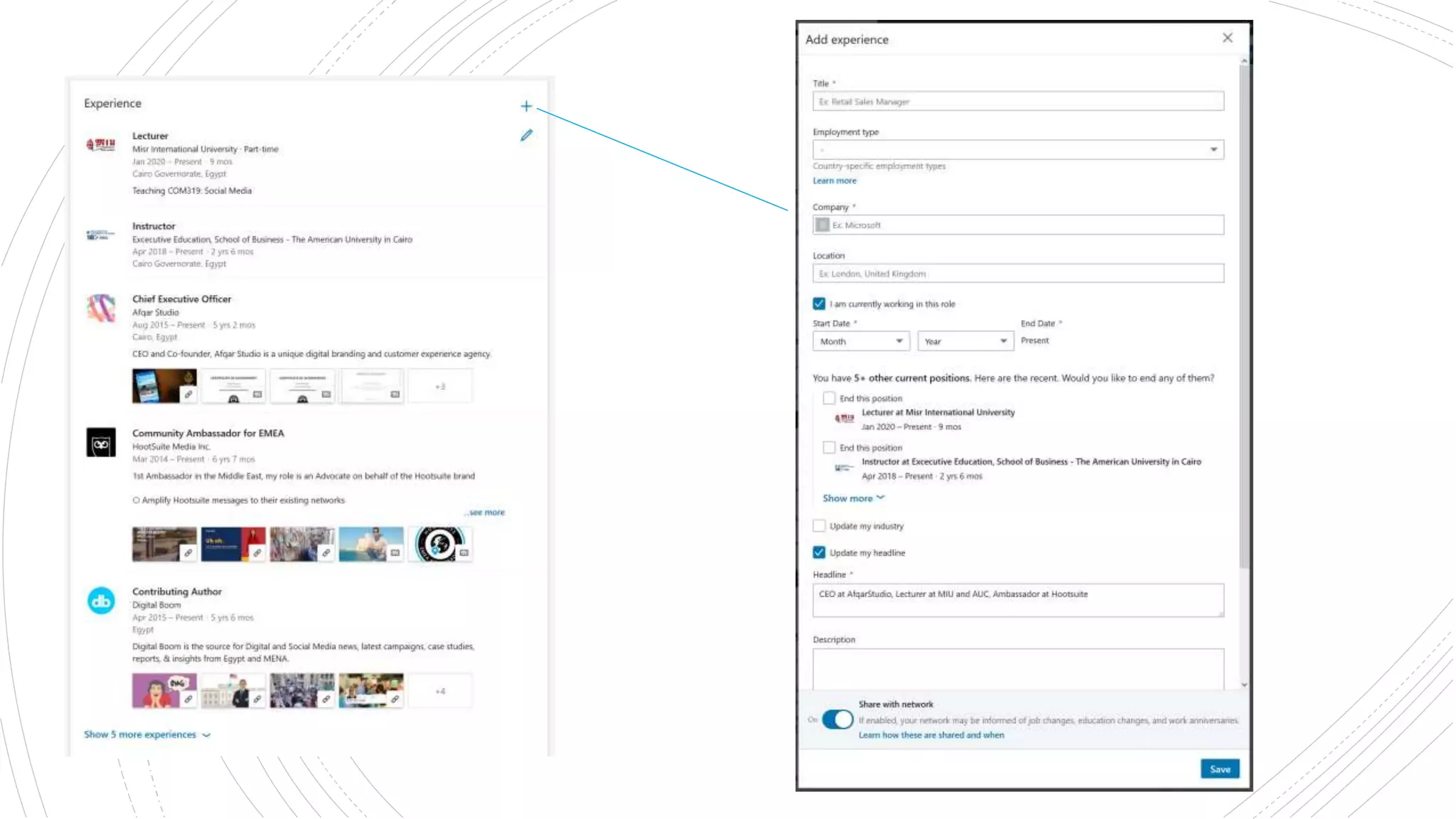Click the plus icon to add experience

pyautogui.click(x=526, y=106)
